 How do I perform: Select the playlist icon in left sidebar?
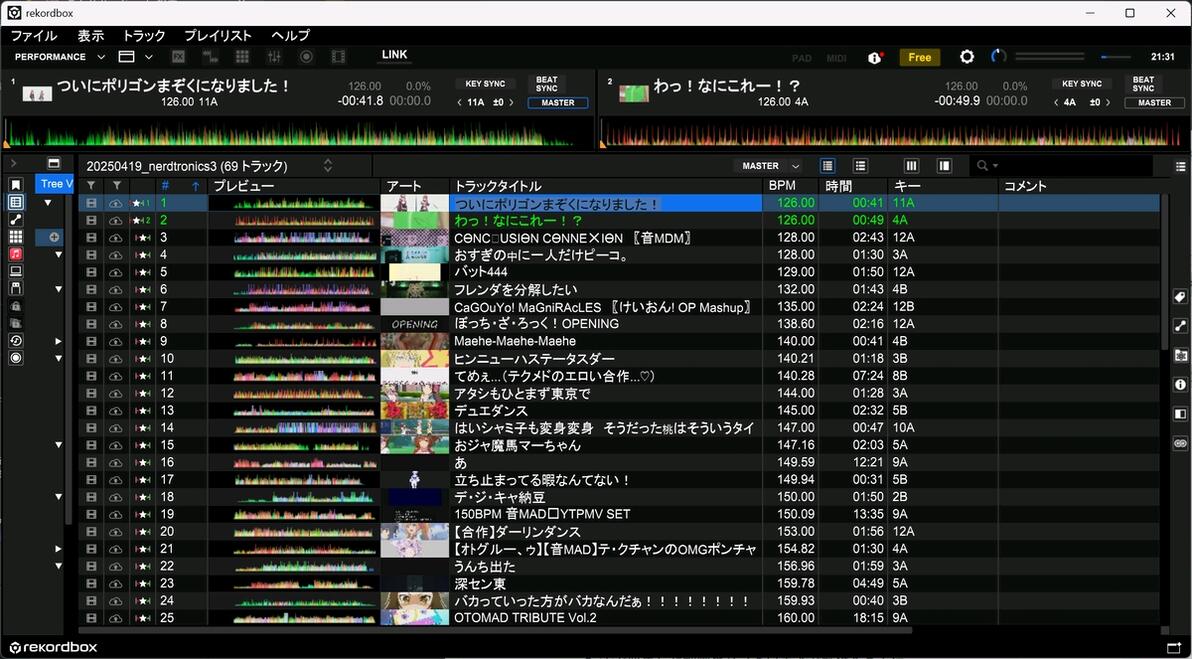click(16, 202)
